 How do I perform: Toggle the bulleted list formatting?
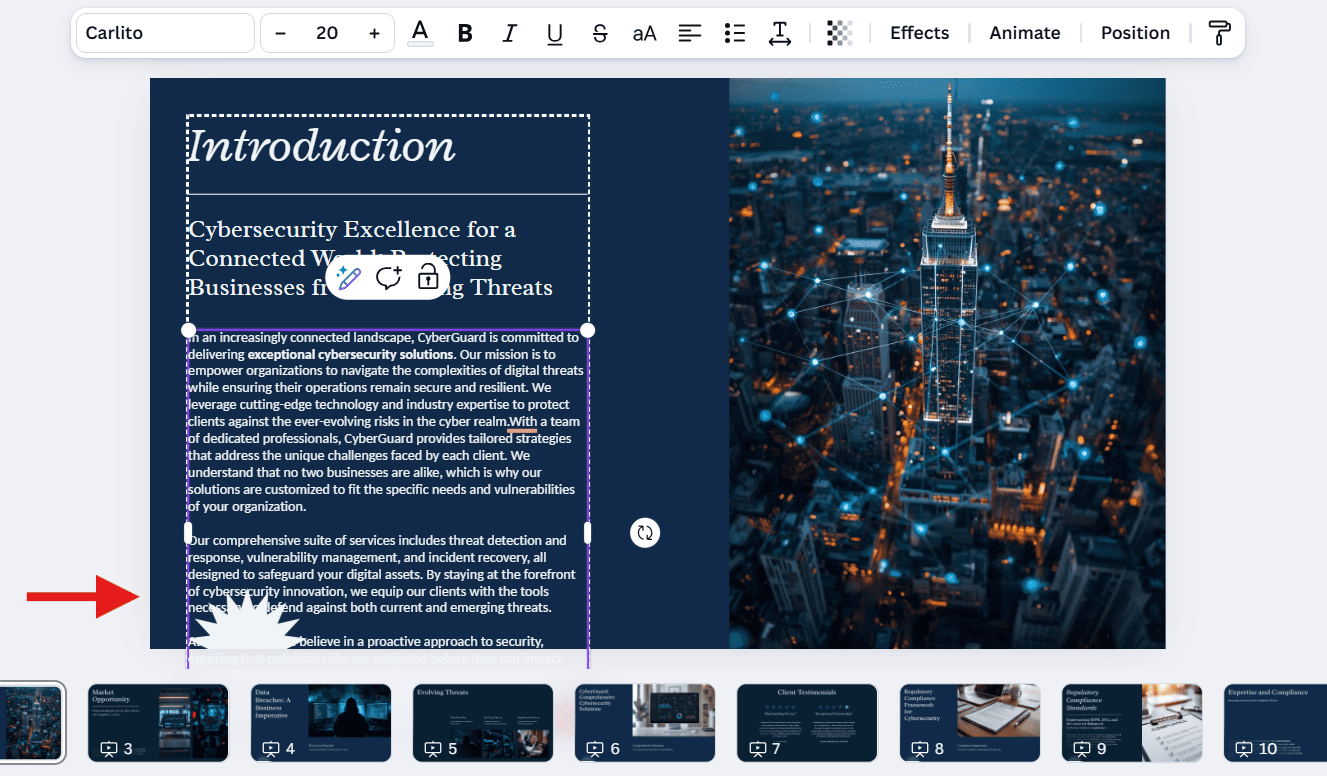pyautogui.click(x=734, y=33)
